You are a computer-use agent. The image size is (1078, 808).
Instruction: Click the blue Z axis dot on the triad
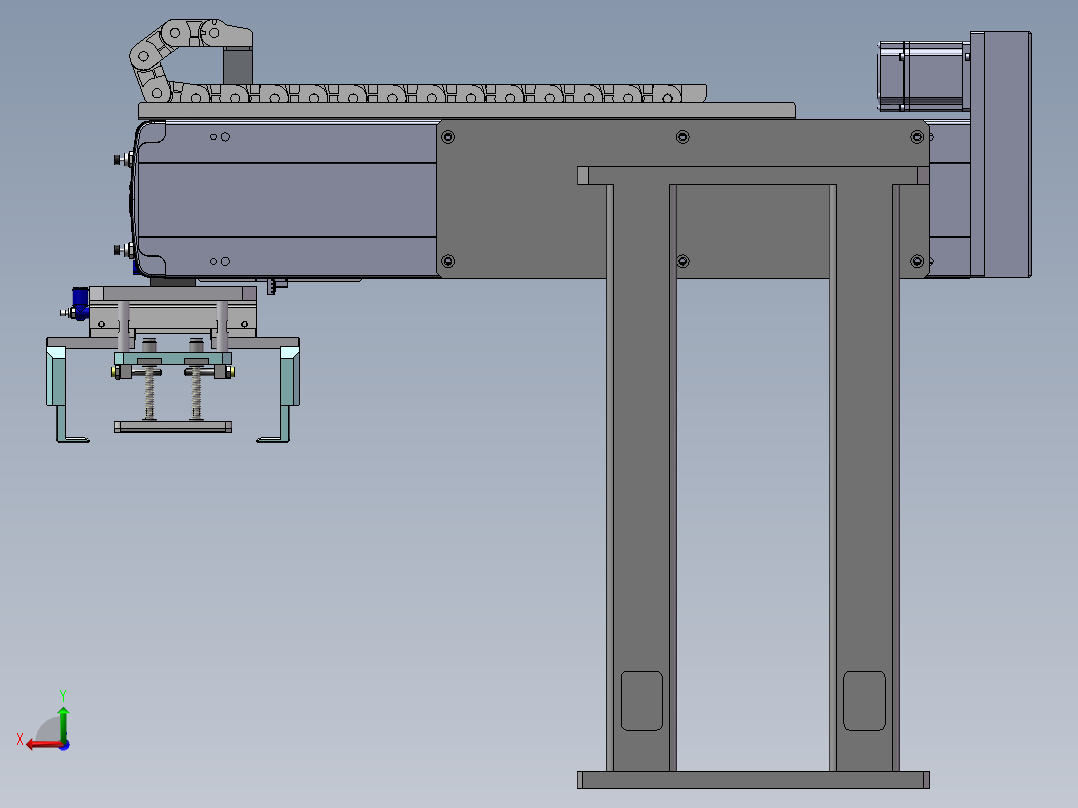pyautogui.click(x=65, y=745)
